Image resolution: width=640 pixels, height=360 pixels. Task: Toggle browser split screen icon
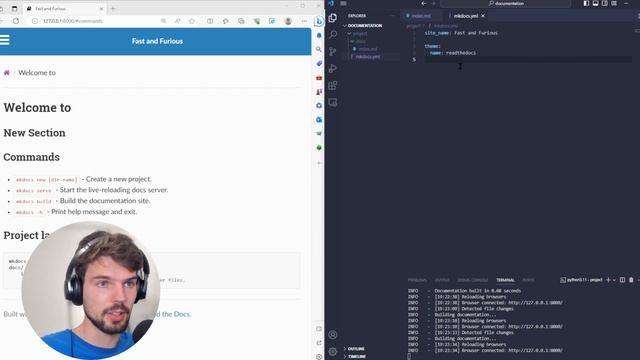point(210,21)
